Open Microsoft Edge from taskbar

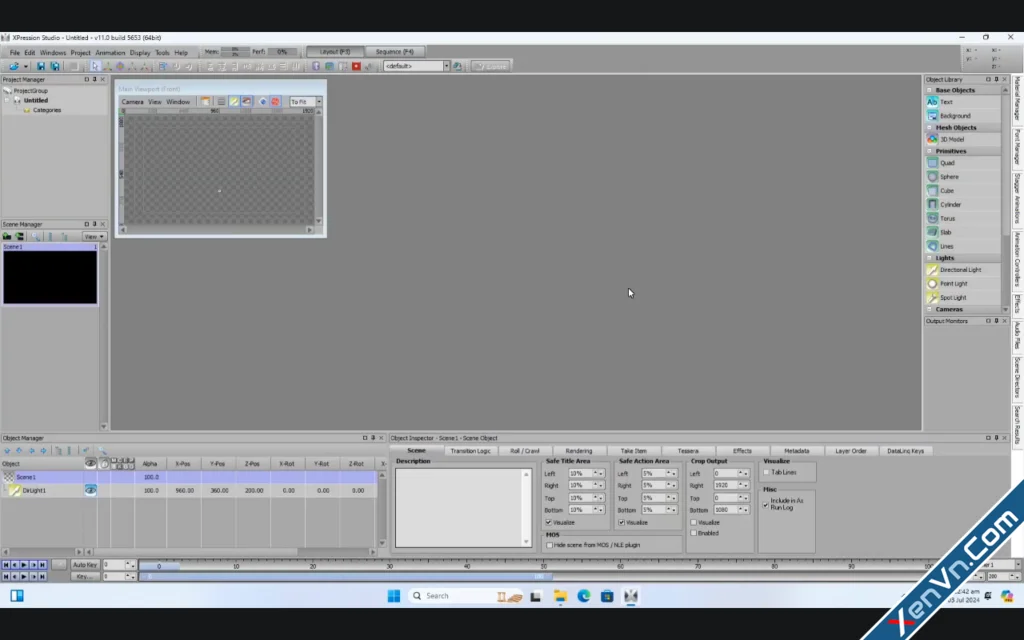coord(584,596)
